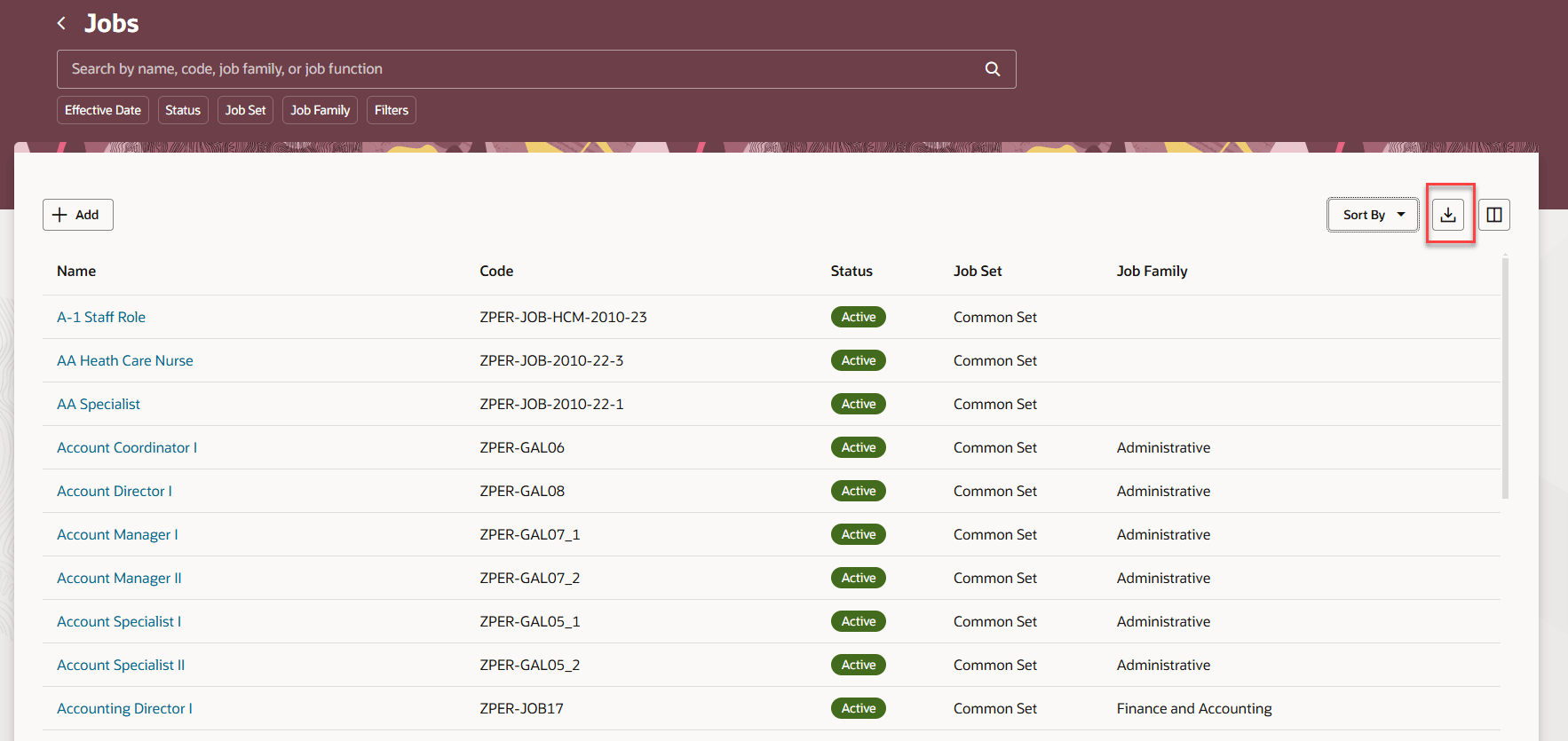Image resolution: width=1568 pixels, height=741 pixels.
Task: Select code ZPER-JOB17
Action: pos(521,708)
